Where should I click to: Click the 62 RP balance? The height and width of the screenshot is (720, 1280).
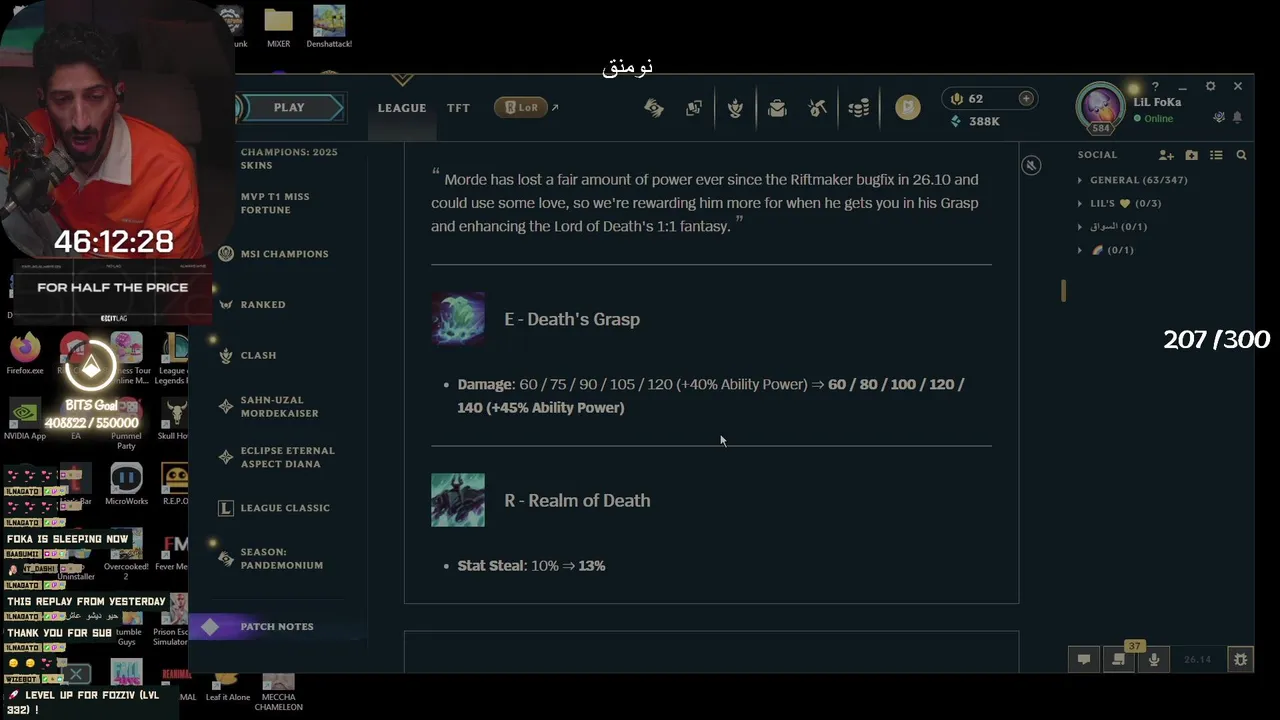967,99
